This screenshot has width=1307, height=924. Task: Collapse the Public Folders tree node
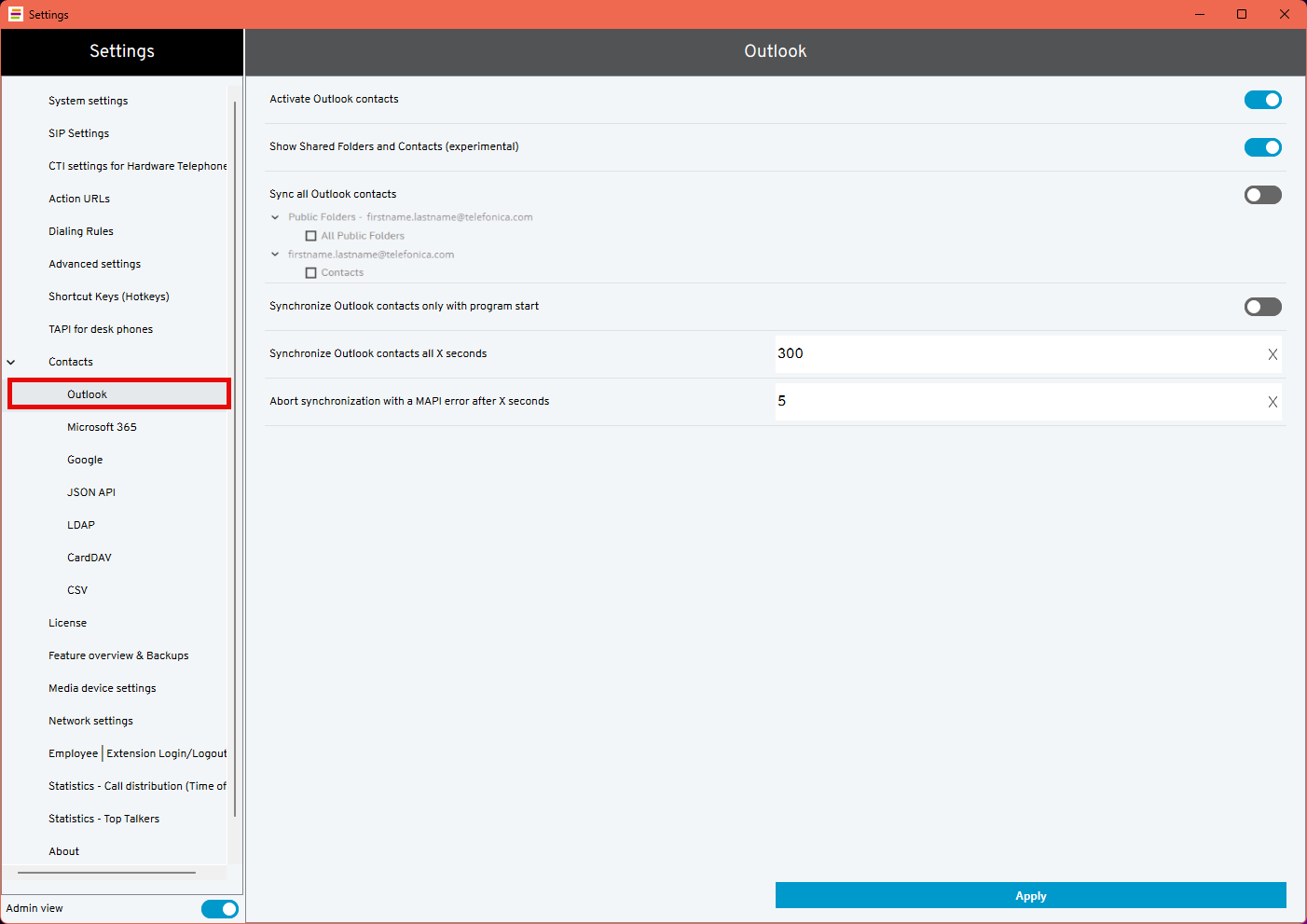[x=275, y=217]
